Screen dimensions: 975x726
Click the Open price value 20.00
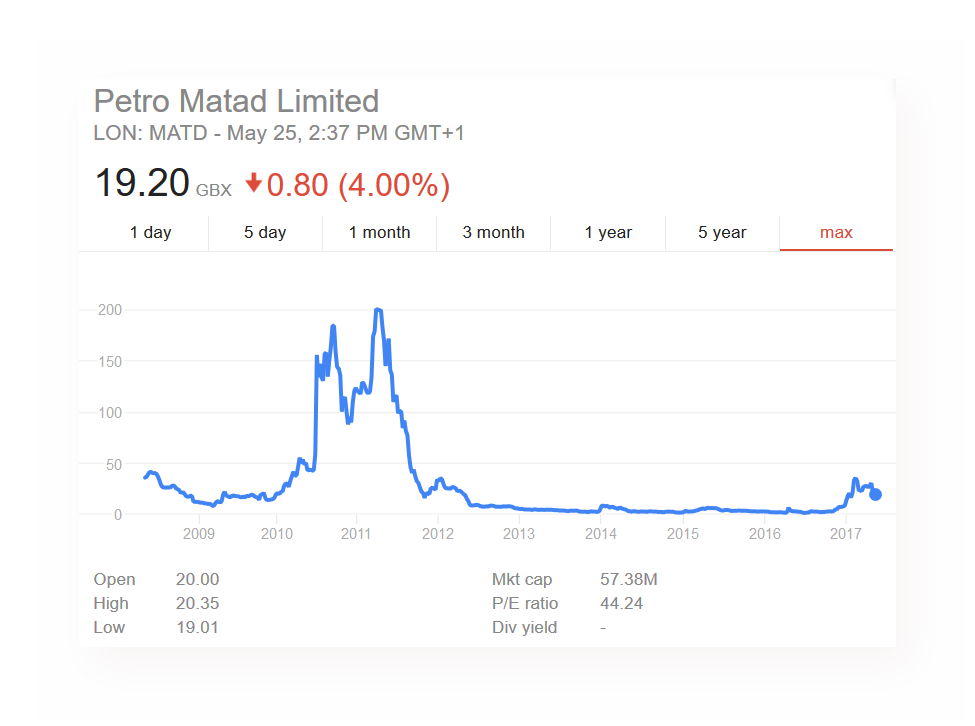197,579
